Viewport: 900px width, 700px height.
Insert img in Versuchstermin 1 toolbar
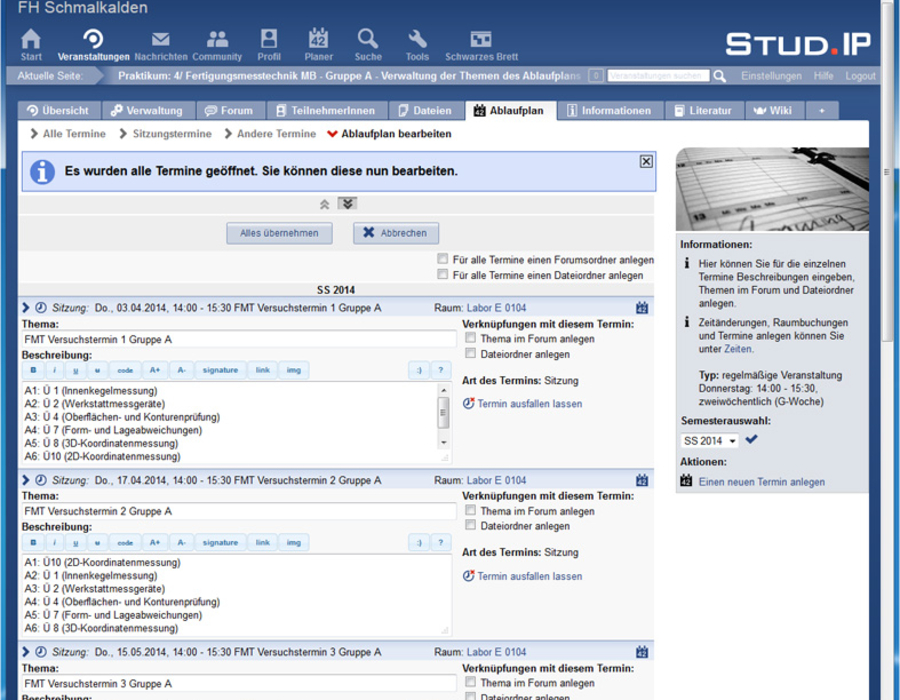coord(294,370)
